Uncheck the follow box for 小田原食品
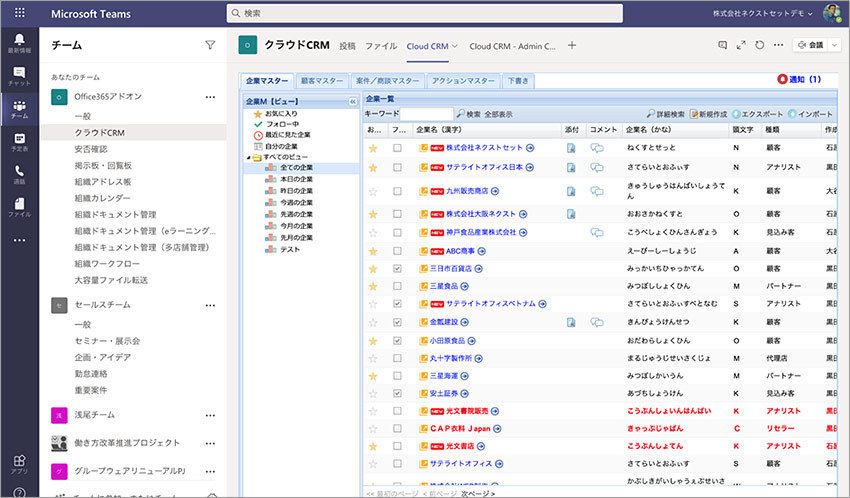Screen dimensions: 850x498 pos(397,341)
